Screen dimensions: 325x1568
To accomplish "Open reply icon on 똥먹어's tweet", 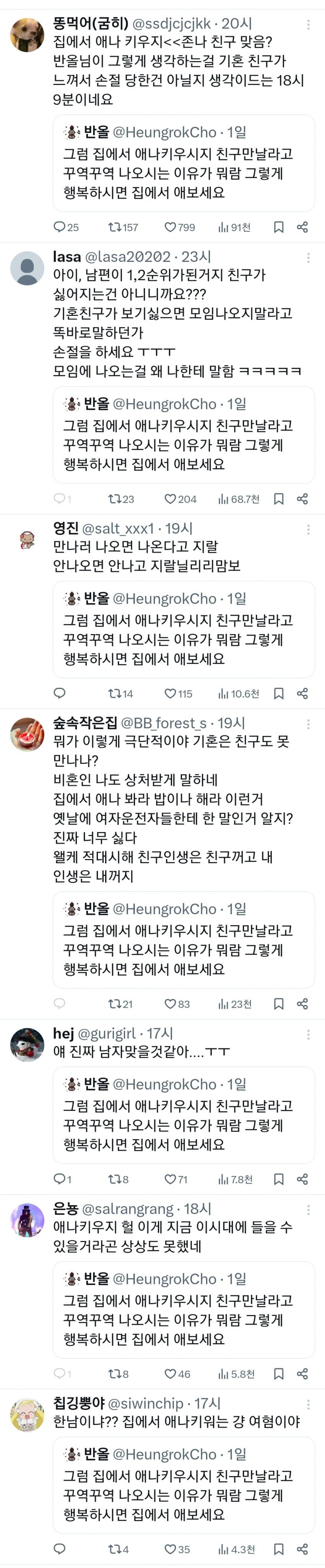I will point(59,227).
